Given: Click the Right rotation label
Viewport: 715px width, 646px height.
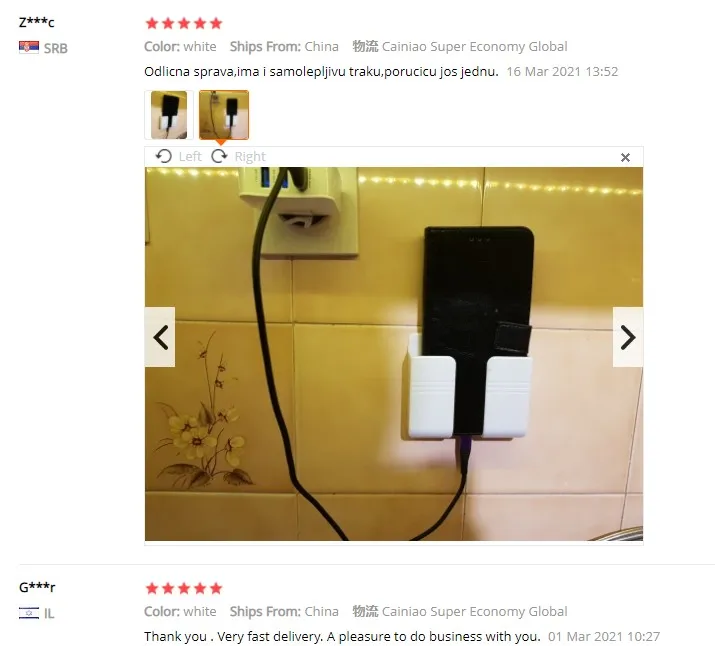Looking at the screenshot, I should tap(250, 156).
